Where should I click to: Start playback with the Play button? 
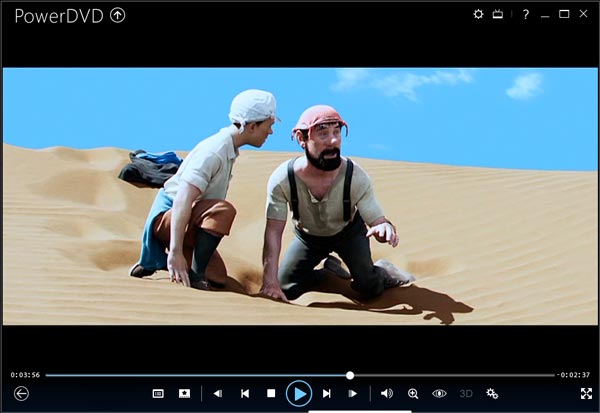(x=299, y=393)
